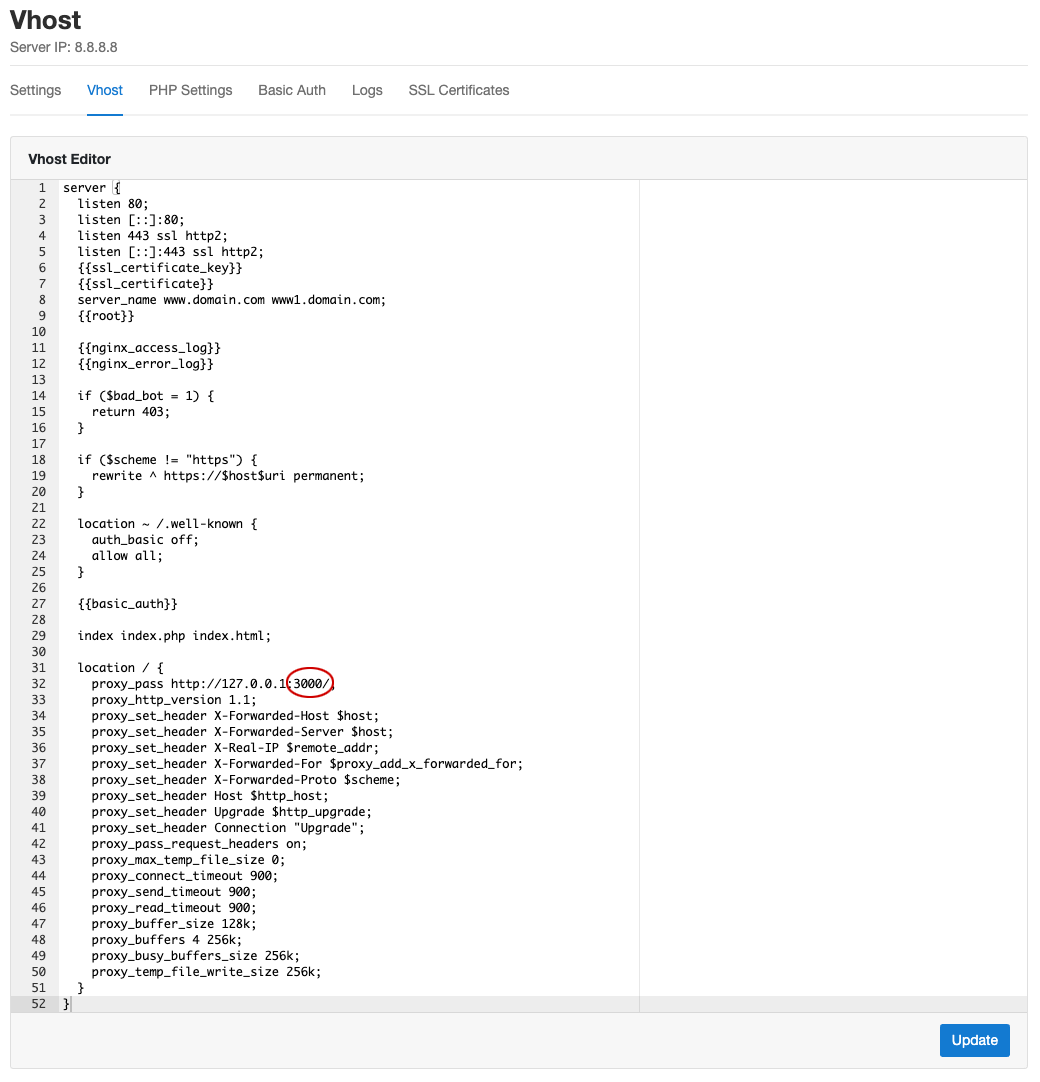Click the 'Vhost Editor' panel heading
This screenshot has height=1082, width=1040.
coord(70,159)
